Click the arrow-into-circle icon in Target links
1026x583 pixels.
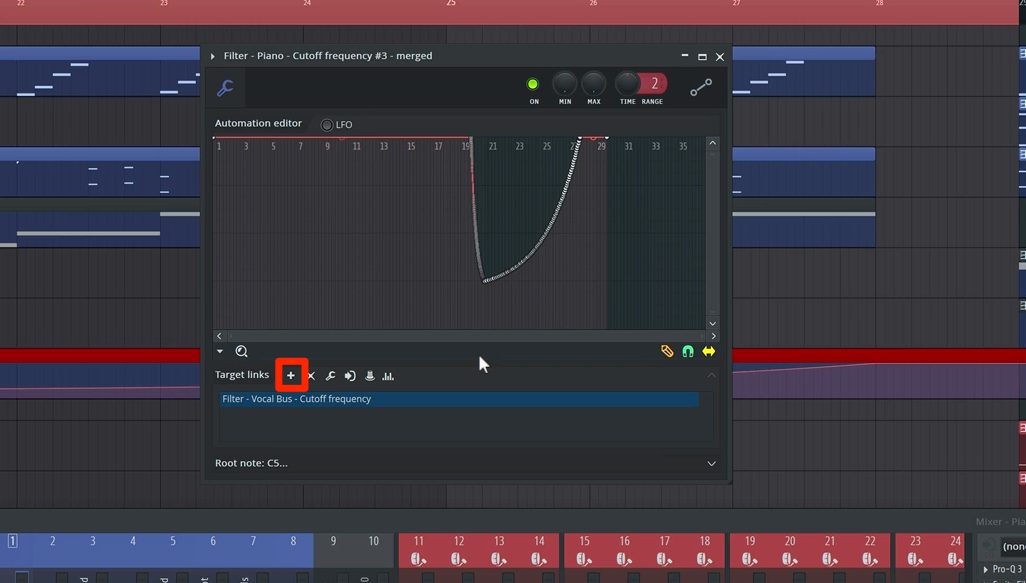(350, 376)
